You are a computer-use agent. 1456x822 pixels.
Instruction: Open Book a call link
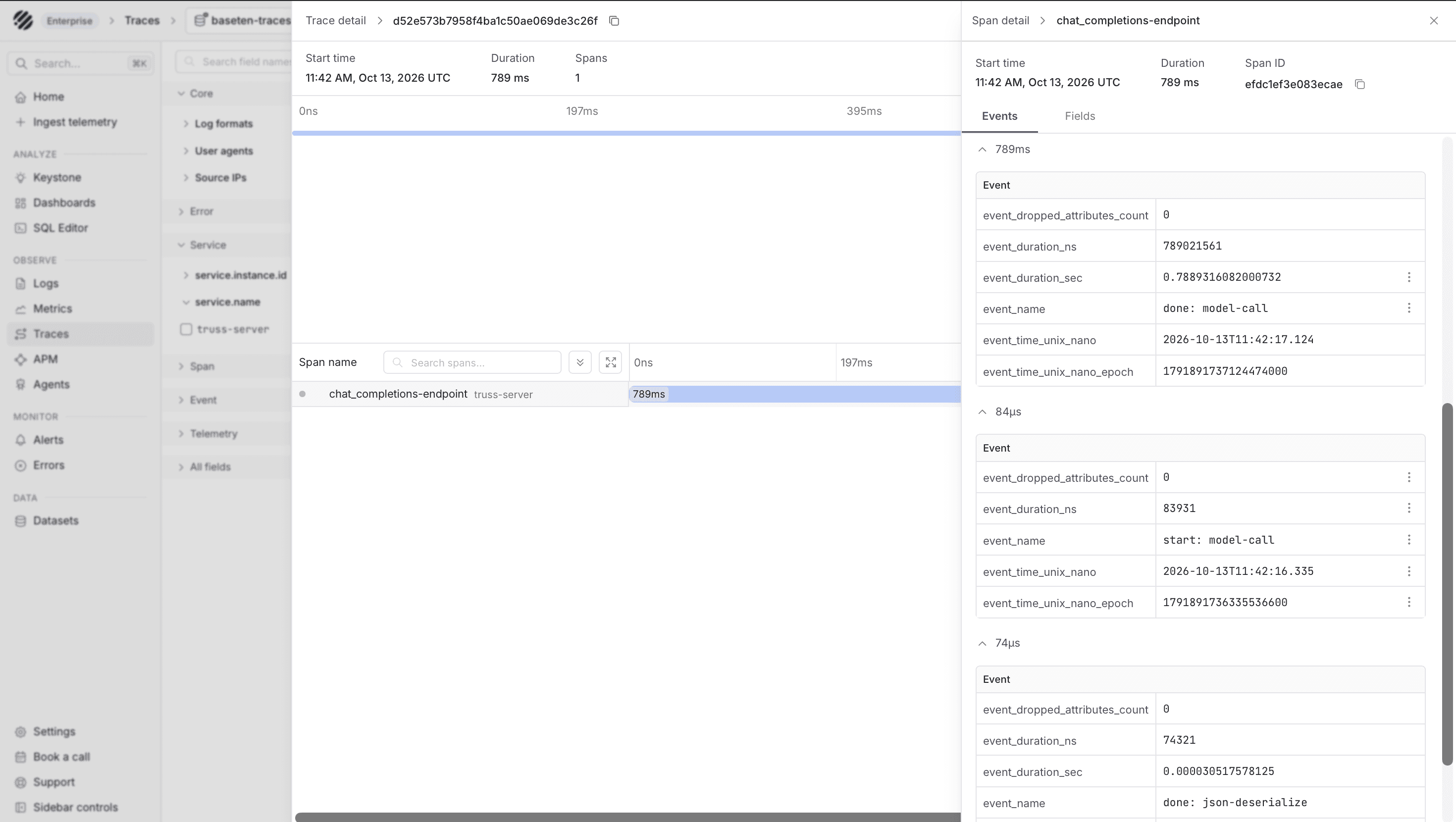[80, 757]
